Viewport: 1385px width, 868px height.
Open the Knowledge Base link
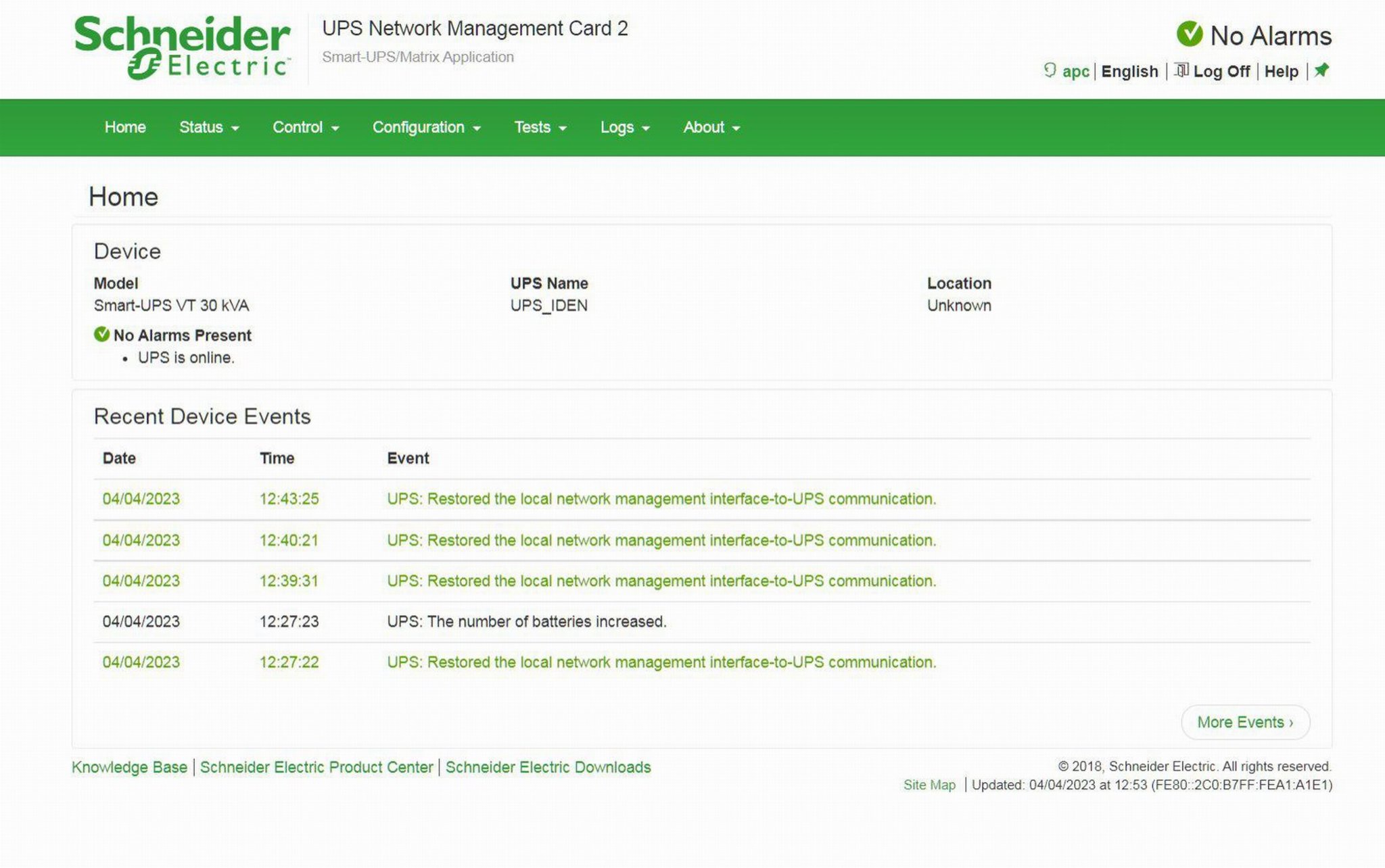pyautogui.click(x=129, y=767)
